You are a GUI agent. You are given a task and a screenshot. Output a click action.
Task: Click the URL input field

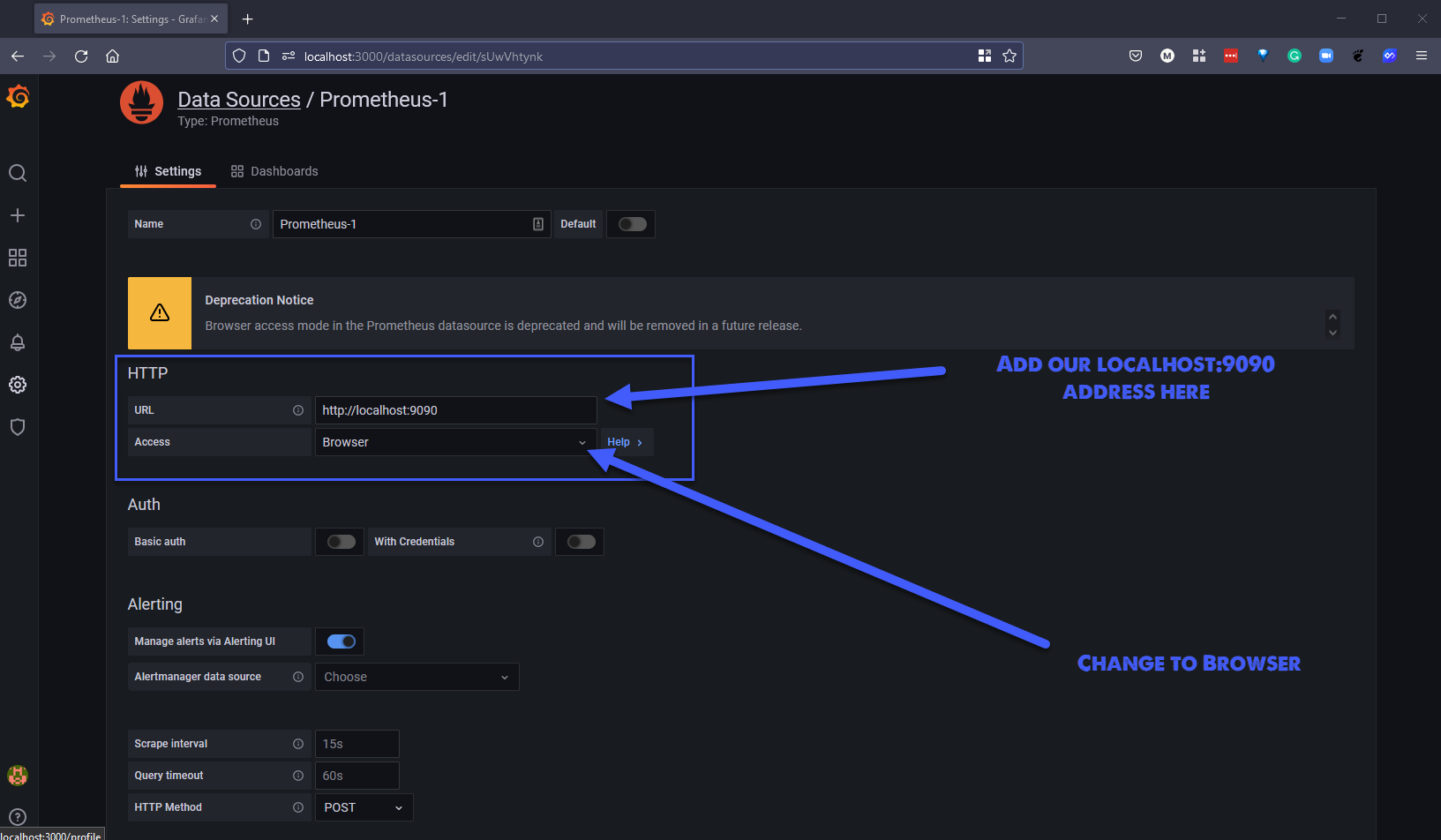[x=455, y=410]
